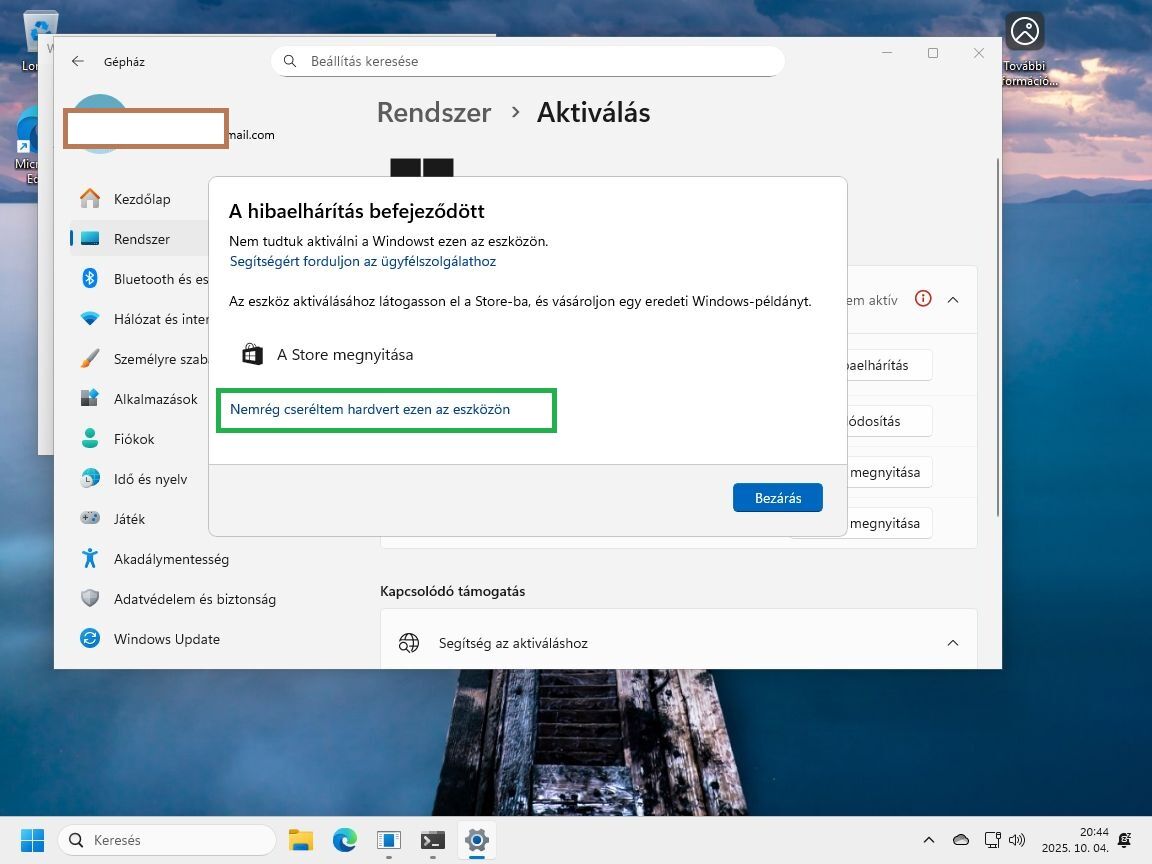Click the Store bag icon in dialog
Viewport: 1152px width, 864px height.
(x=253, y=354)
